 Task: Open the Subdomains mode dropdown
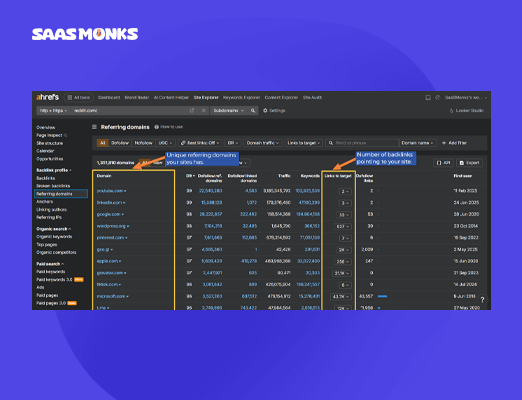(229, 110)
